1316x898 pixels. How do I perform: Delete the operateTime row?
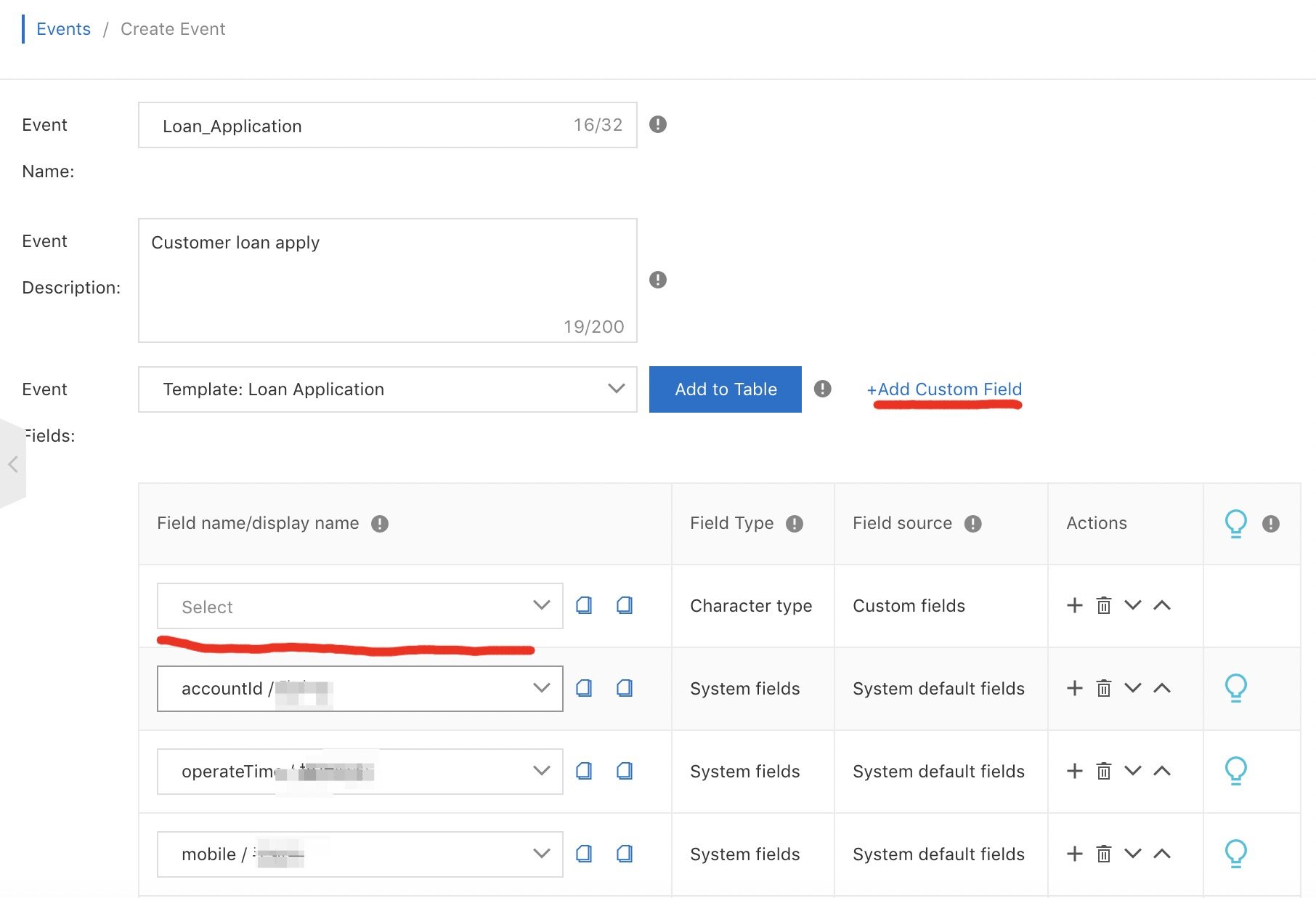coord(1104,771)
